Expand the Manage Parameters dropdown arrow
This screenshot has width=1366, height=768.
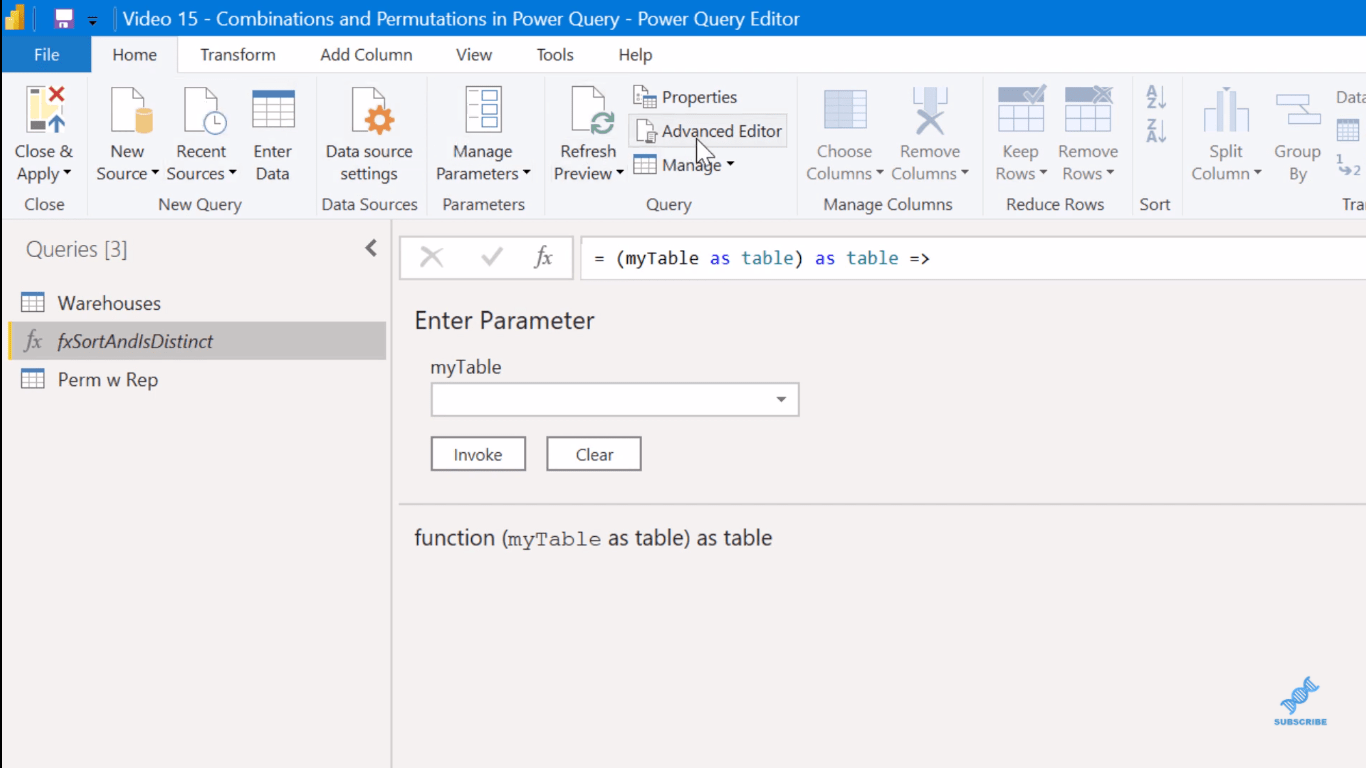(526, 174)
